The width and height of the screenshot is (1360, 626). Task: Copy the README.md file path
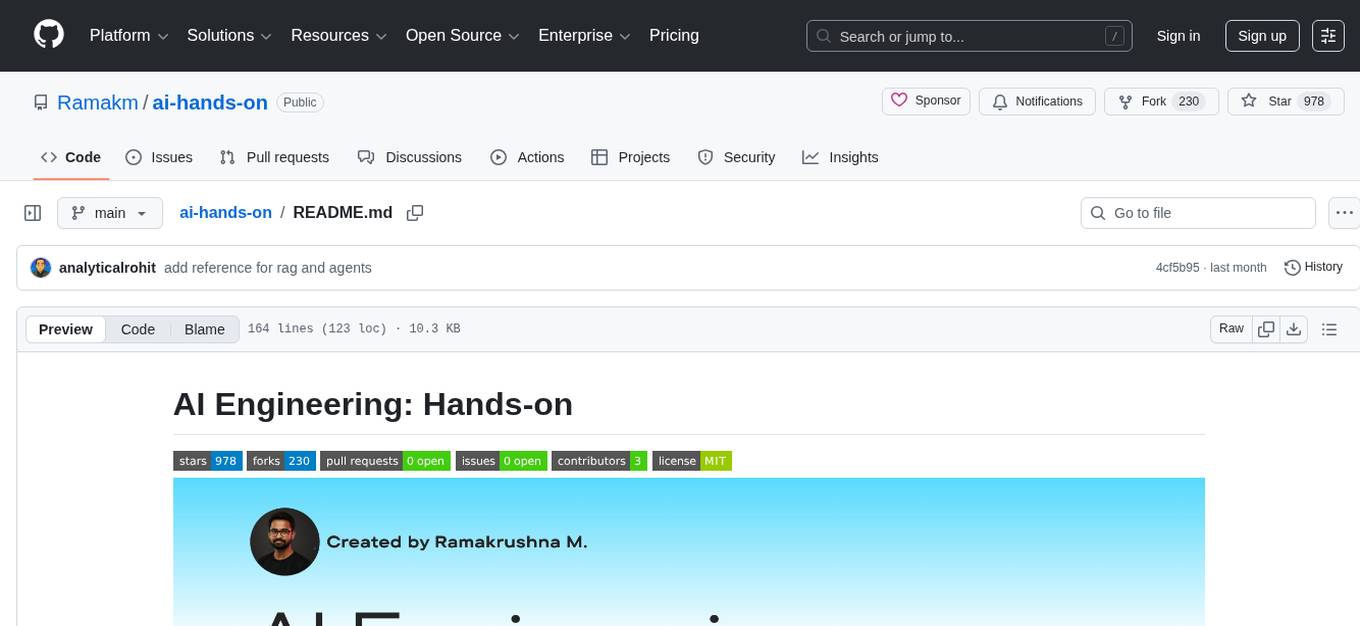tap(415, 213)
